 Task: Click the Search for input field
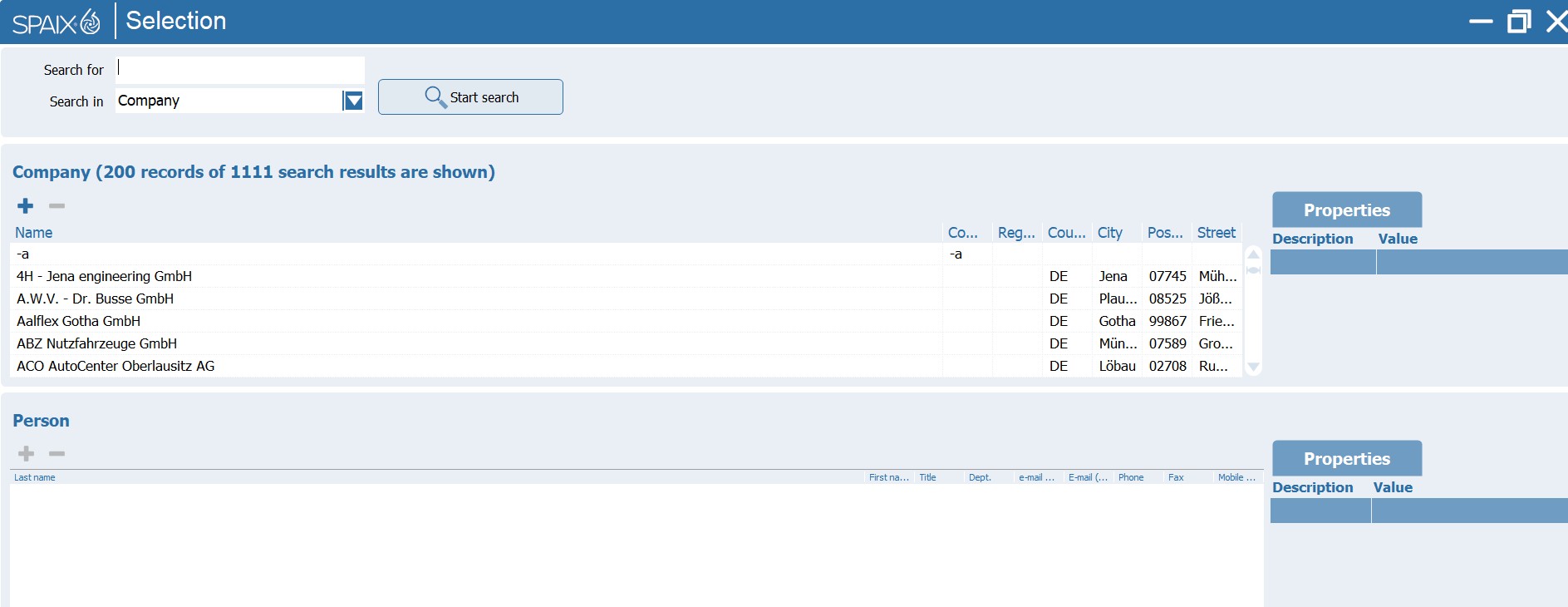pos(239,70)
